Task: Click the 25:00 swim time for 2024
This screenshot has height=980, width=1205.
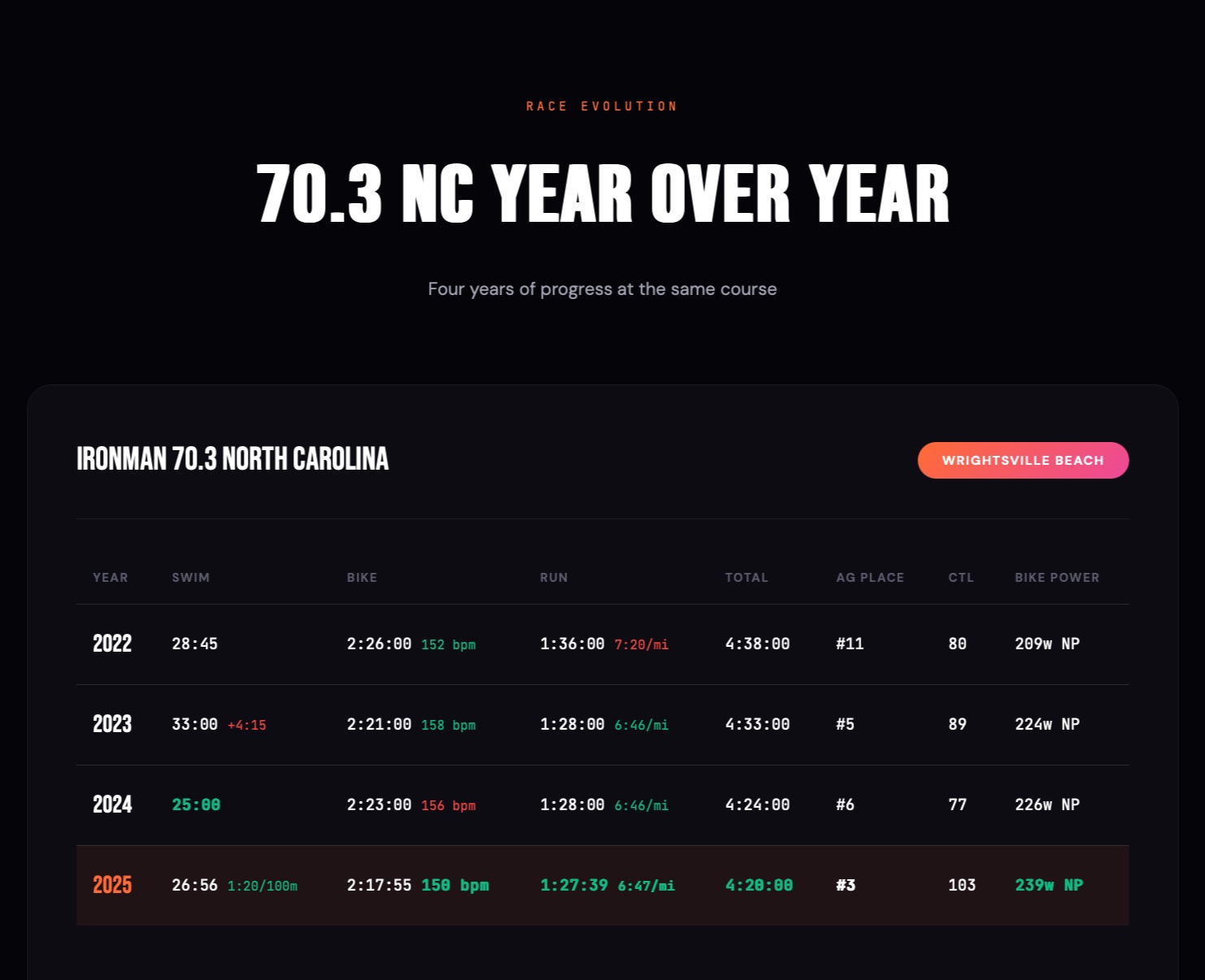Action: tap(196, 804)
